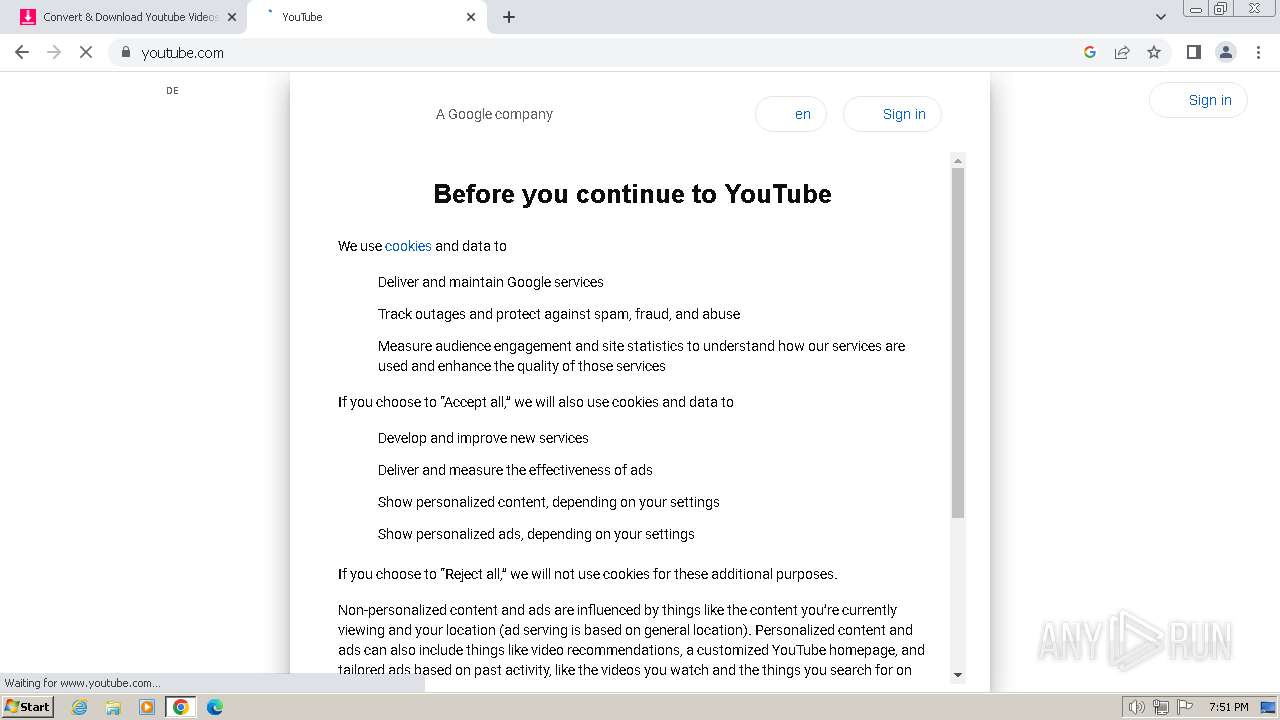This screenshot has width=1280, height=720.
Task: Change language with the en button
Action: (x=790, y=114)
